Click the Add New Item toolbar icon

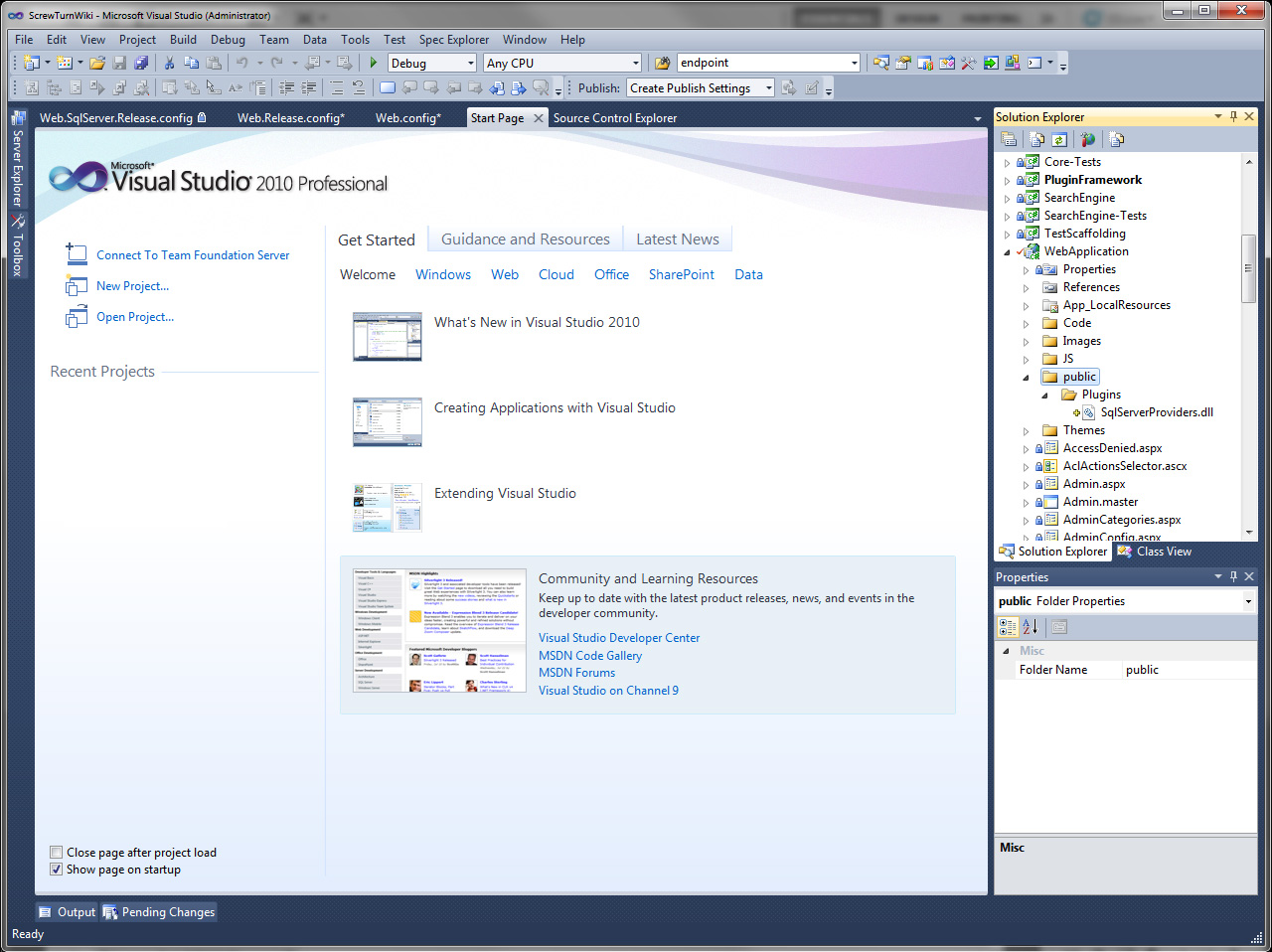[x=65, y=63]
